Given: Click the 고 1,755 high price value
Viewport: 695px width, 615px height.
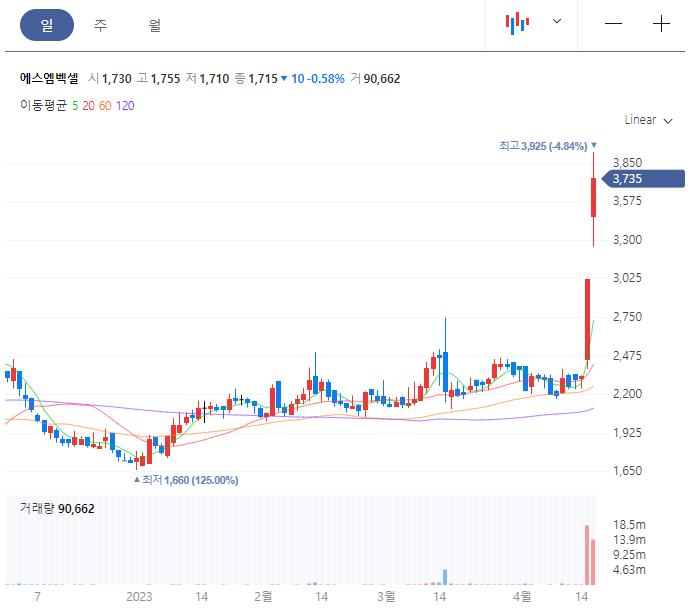Looking at the screenshot, I should coord(158,79).
